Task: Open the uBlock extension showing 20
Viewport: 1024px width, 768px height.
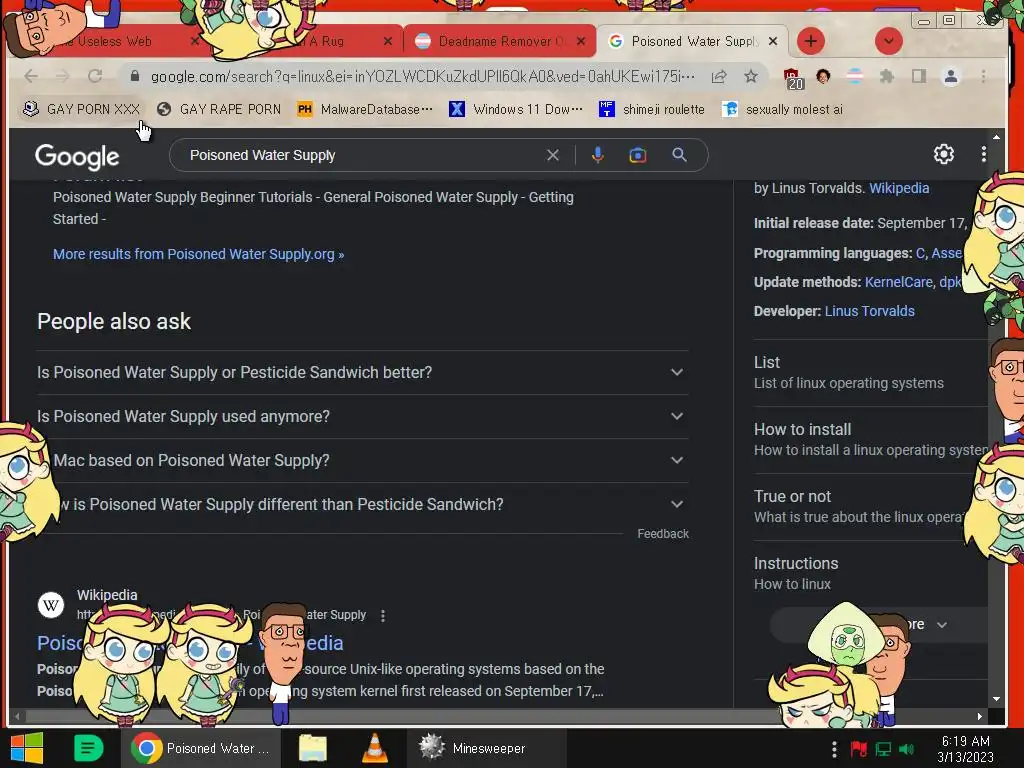Action: 793,78
